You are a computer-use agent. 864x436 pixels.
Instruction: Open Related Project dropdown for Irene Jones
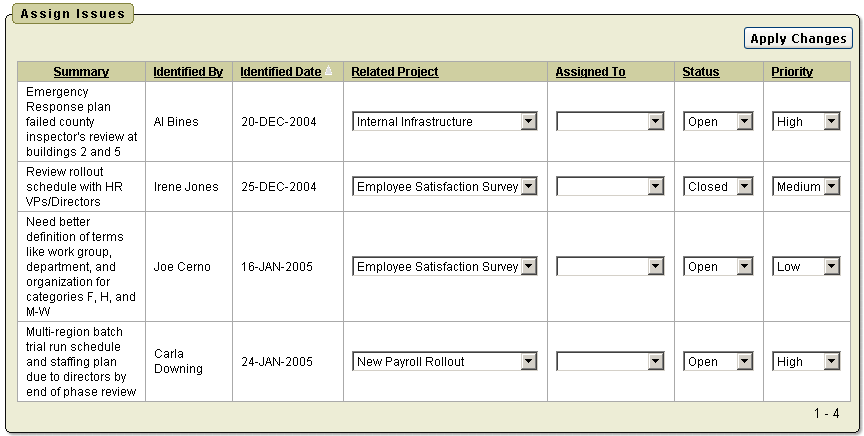click(445, 187)
